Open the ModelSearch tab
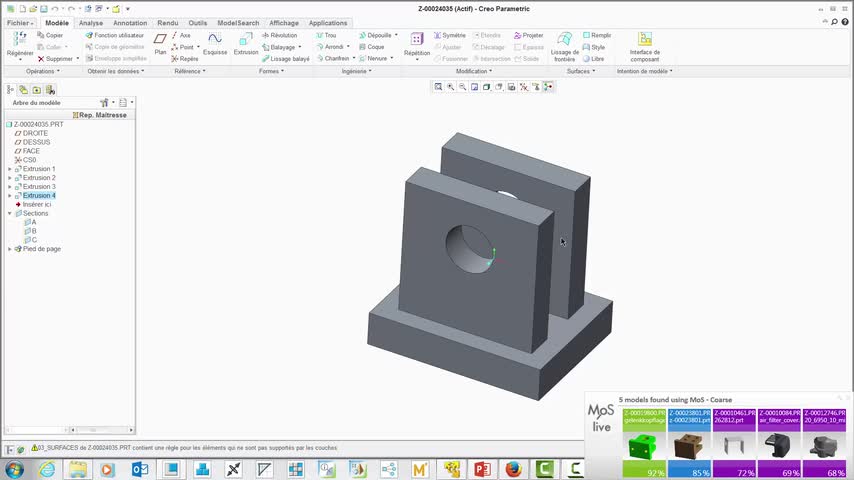854x480 pixels. pyautogui.click(x=238, y=23)
